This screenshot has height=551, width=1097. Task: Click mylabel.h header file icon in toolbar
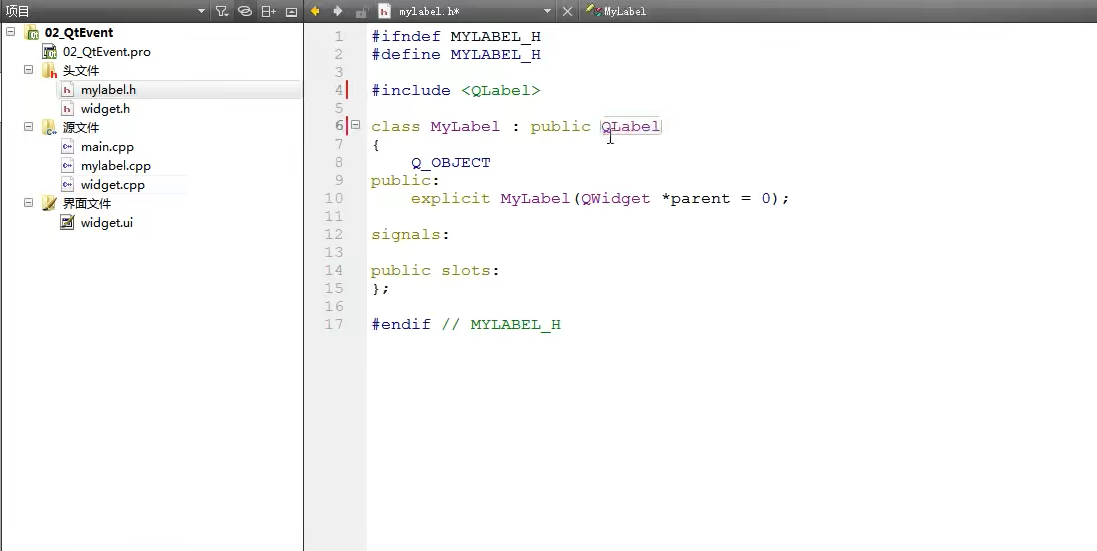point(384,11)
